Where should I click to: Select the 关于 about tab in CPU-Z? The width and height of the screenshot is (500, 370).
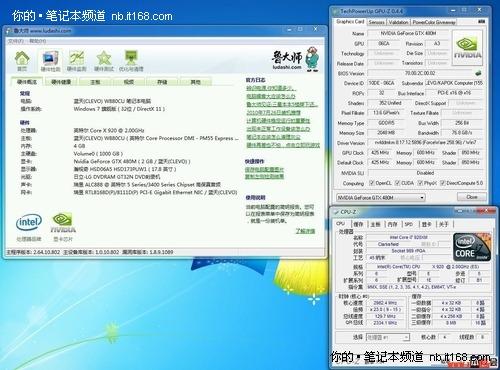tap(444, 224)
